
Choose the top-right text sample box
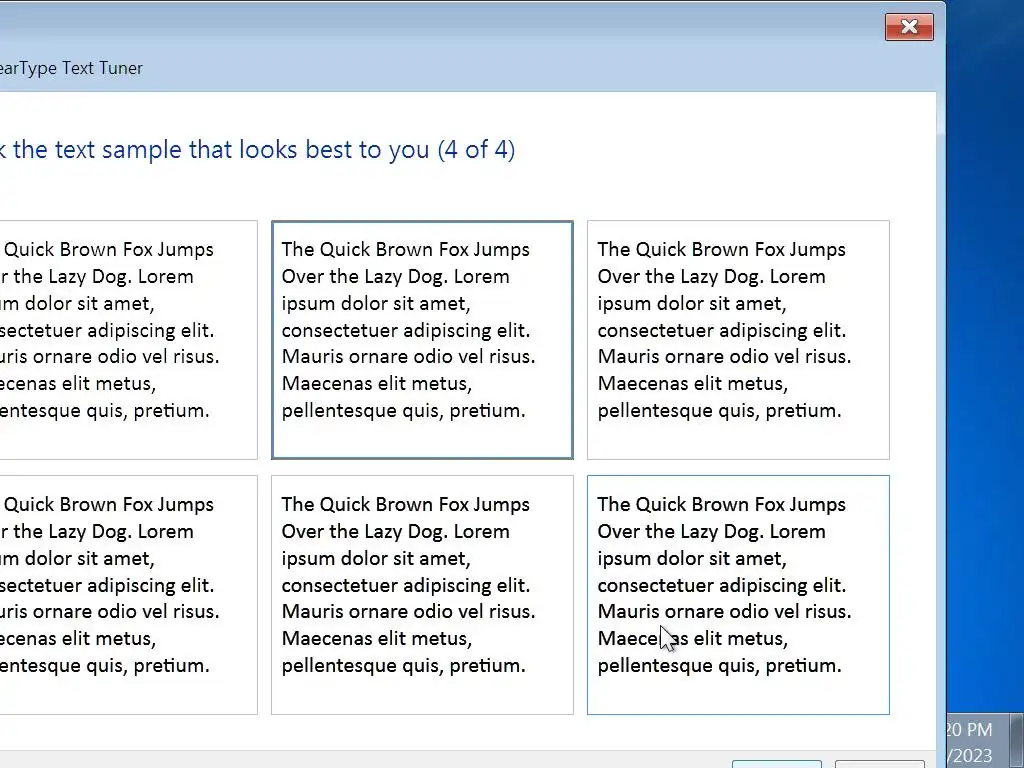pyautogui.click(x=738, y=339)
